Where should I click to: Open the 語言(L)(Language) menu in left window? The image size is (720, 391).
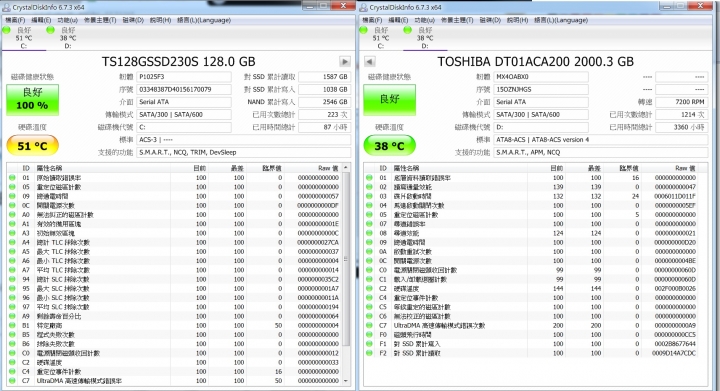pyautogui.click(x=204, y=20)
